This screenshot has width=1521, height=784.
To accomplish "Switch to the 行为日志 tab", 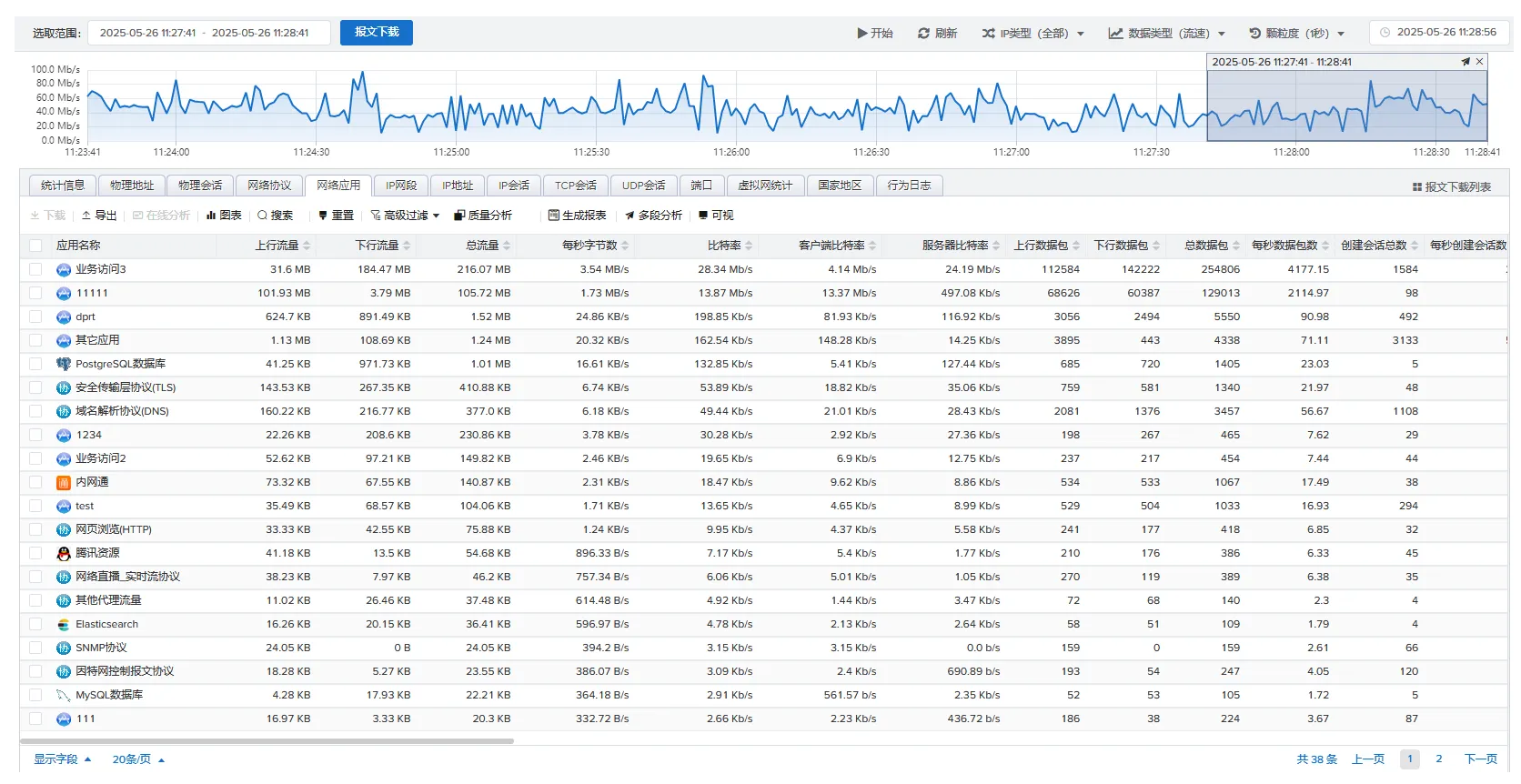I will tap(910, 186).
